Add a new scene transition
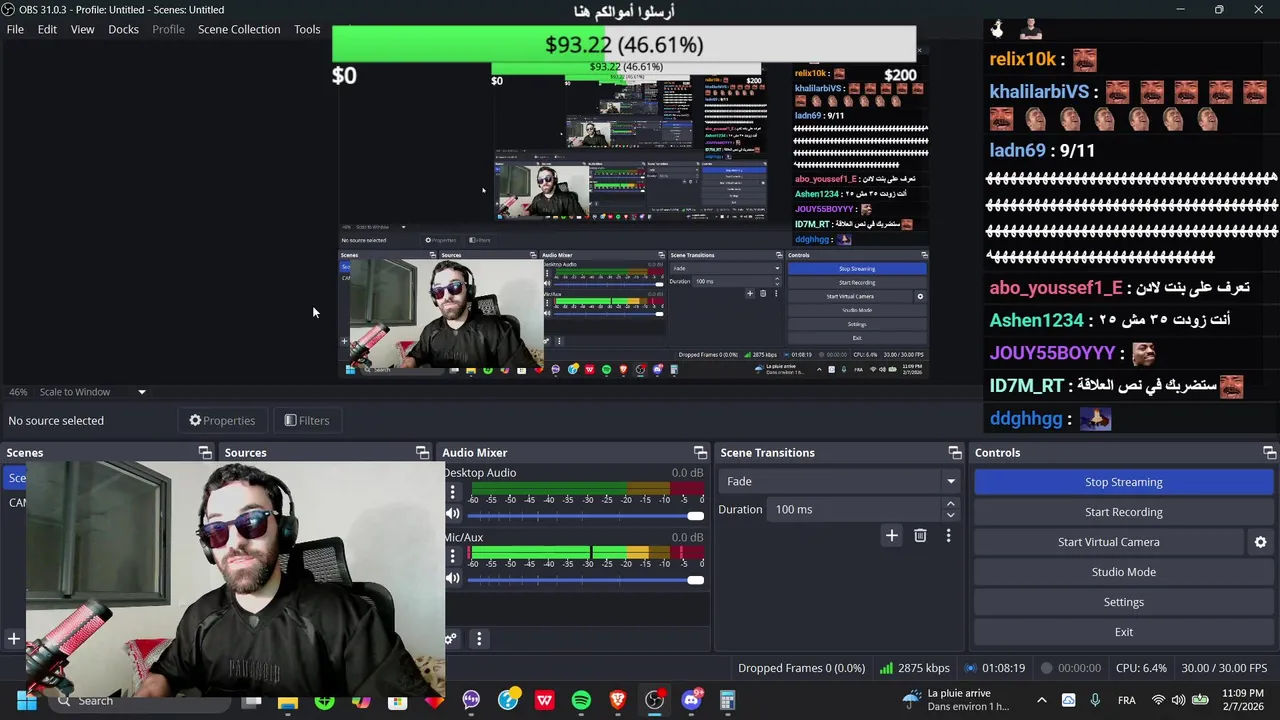Viewport: 1280px width, 720px height. [891, 536]
